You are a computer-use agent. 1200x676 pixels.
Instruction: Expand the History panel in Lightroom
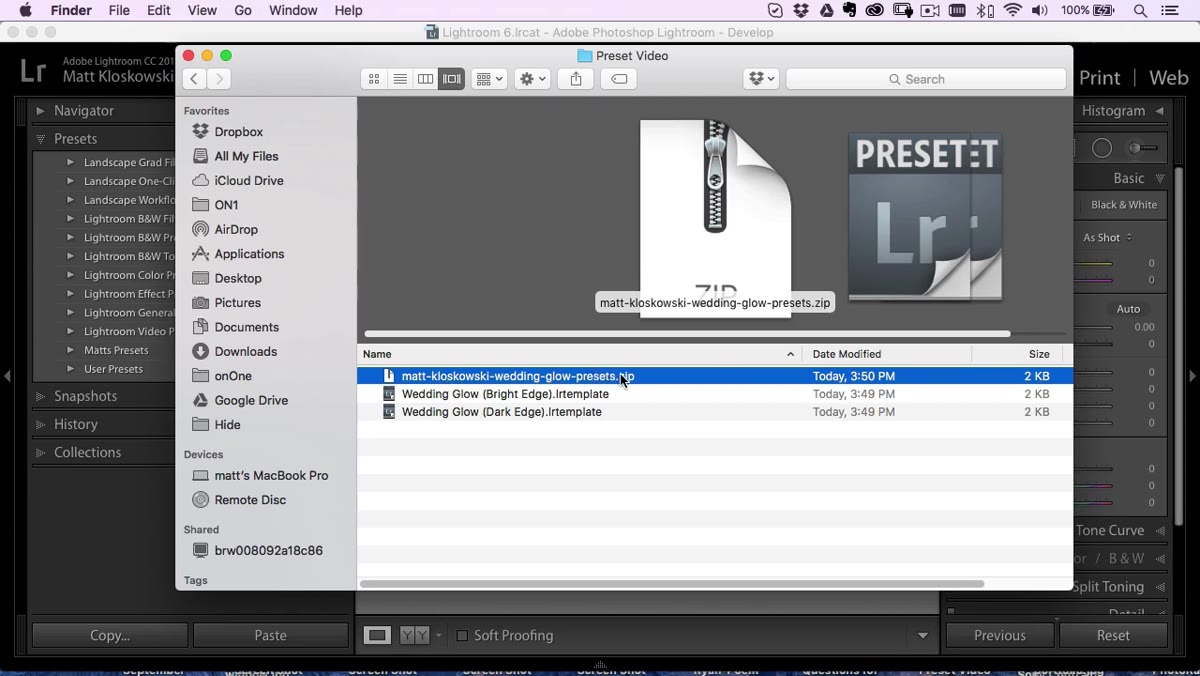tap(40, 425)
